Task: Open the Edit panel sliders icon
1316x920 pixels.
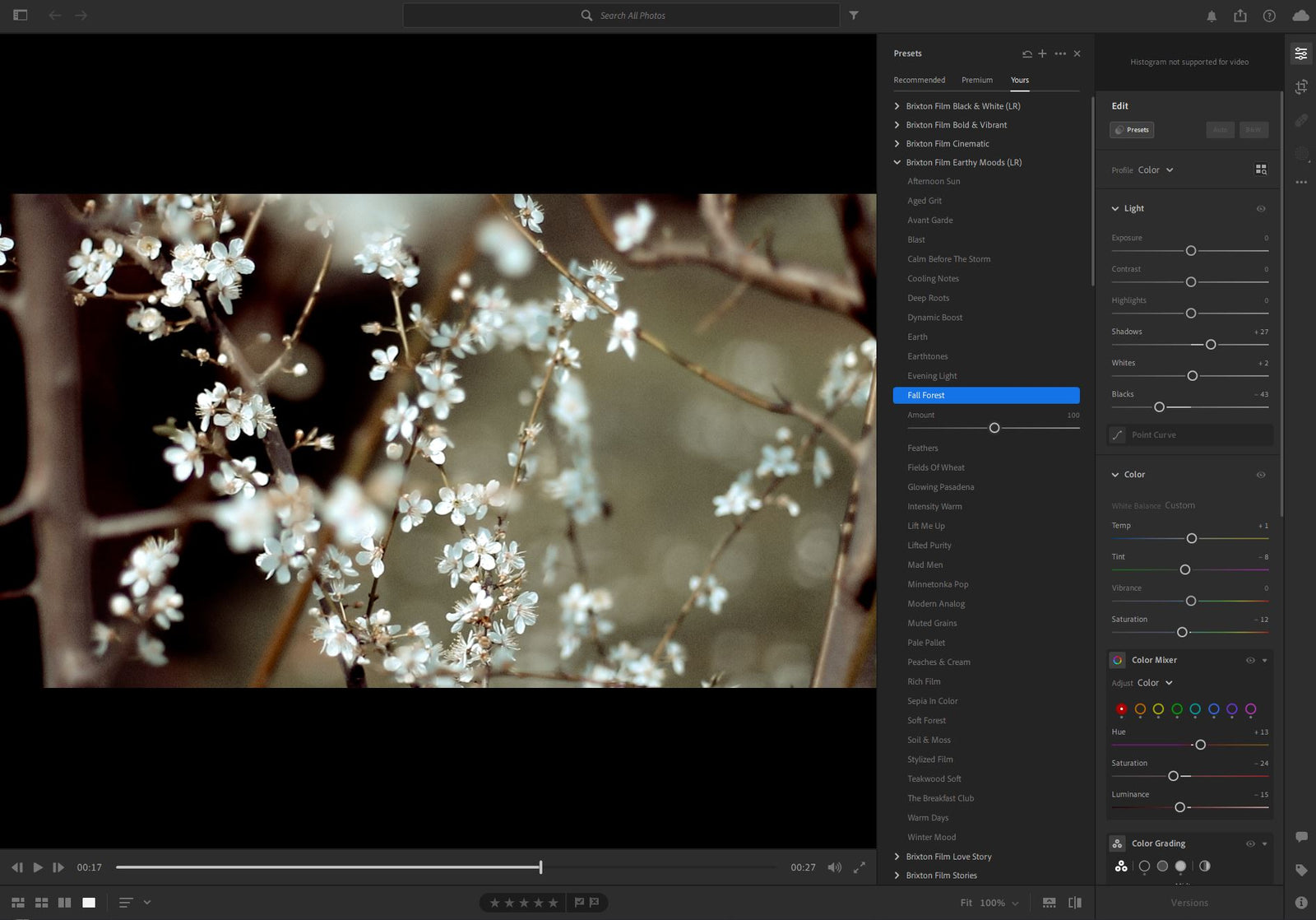Action: pyautogui.click(x=1302, y=53)
